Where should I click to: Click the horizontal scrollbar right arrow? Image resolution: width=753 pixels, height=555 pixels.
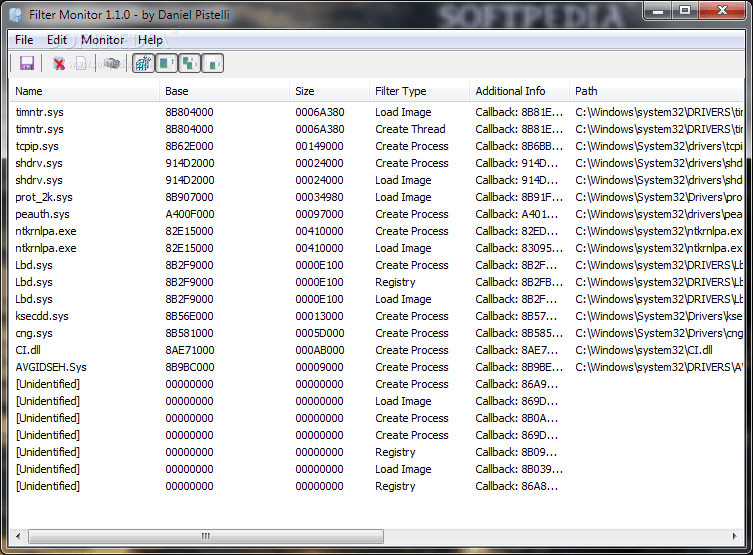[735, 536]
